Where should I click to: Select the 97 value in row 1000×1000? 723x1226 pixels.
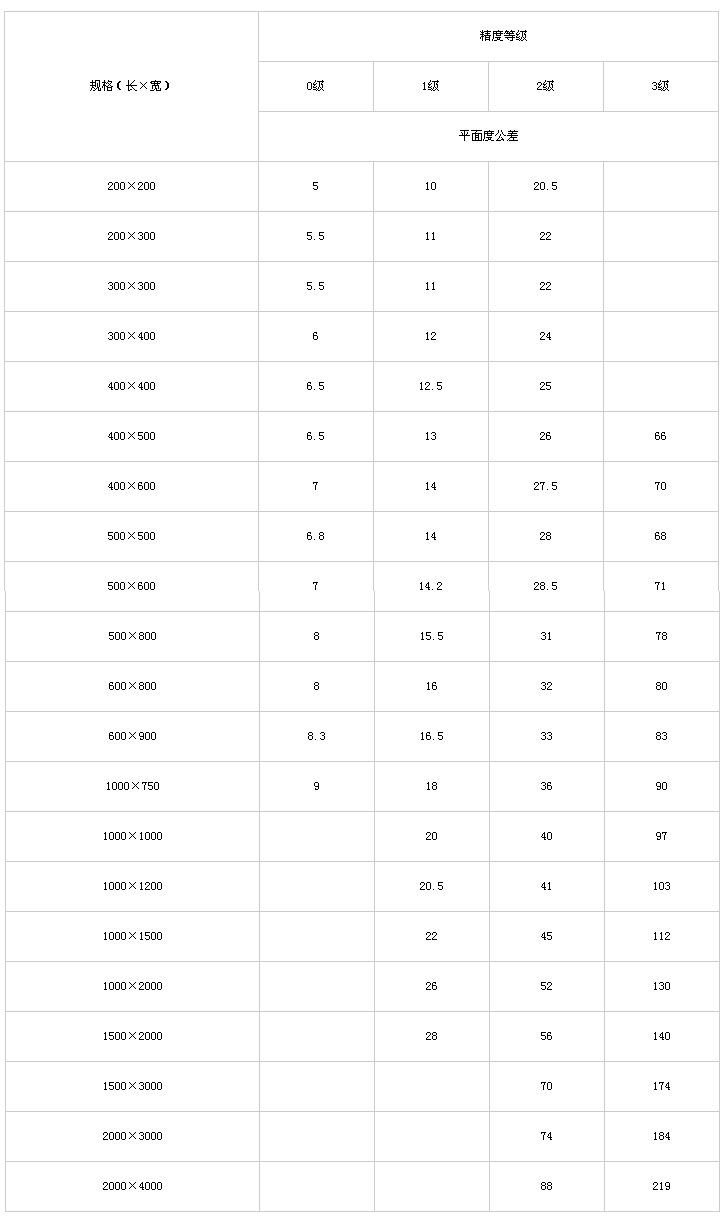(x=661, y=836)
